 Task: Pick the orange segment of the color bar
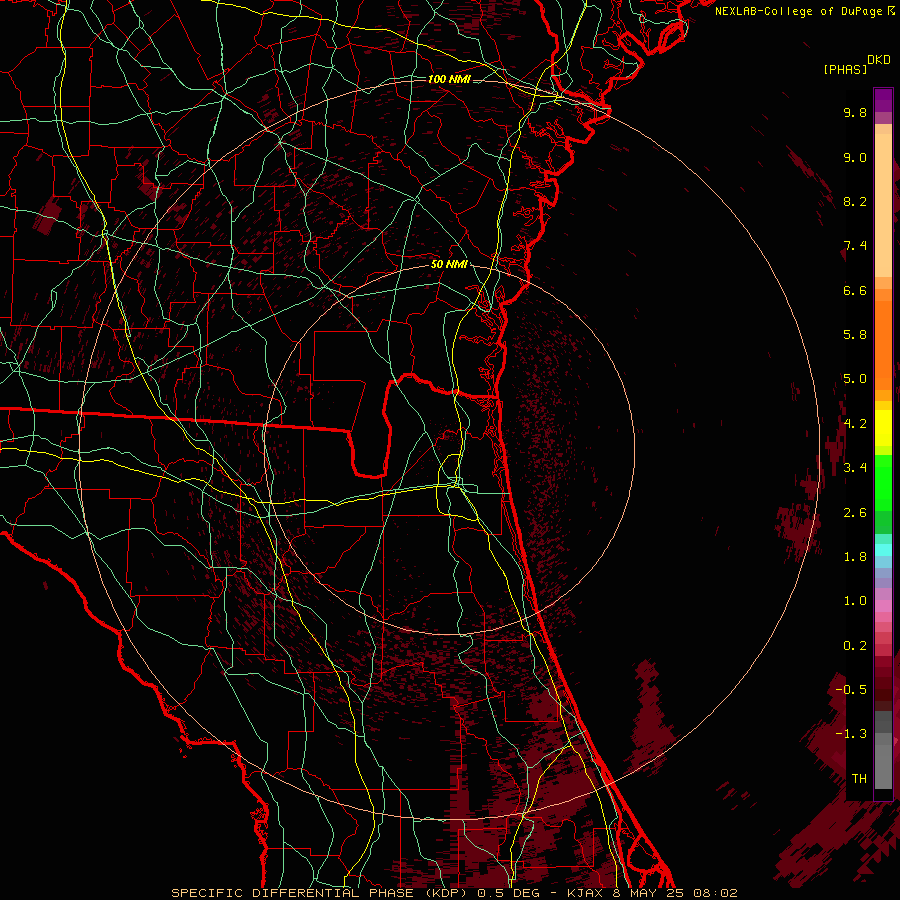point(883,344)
